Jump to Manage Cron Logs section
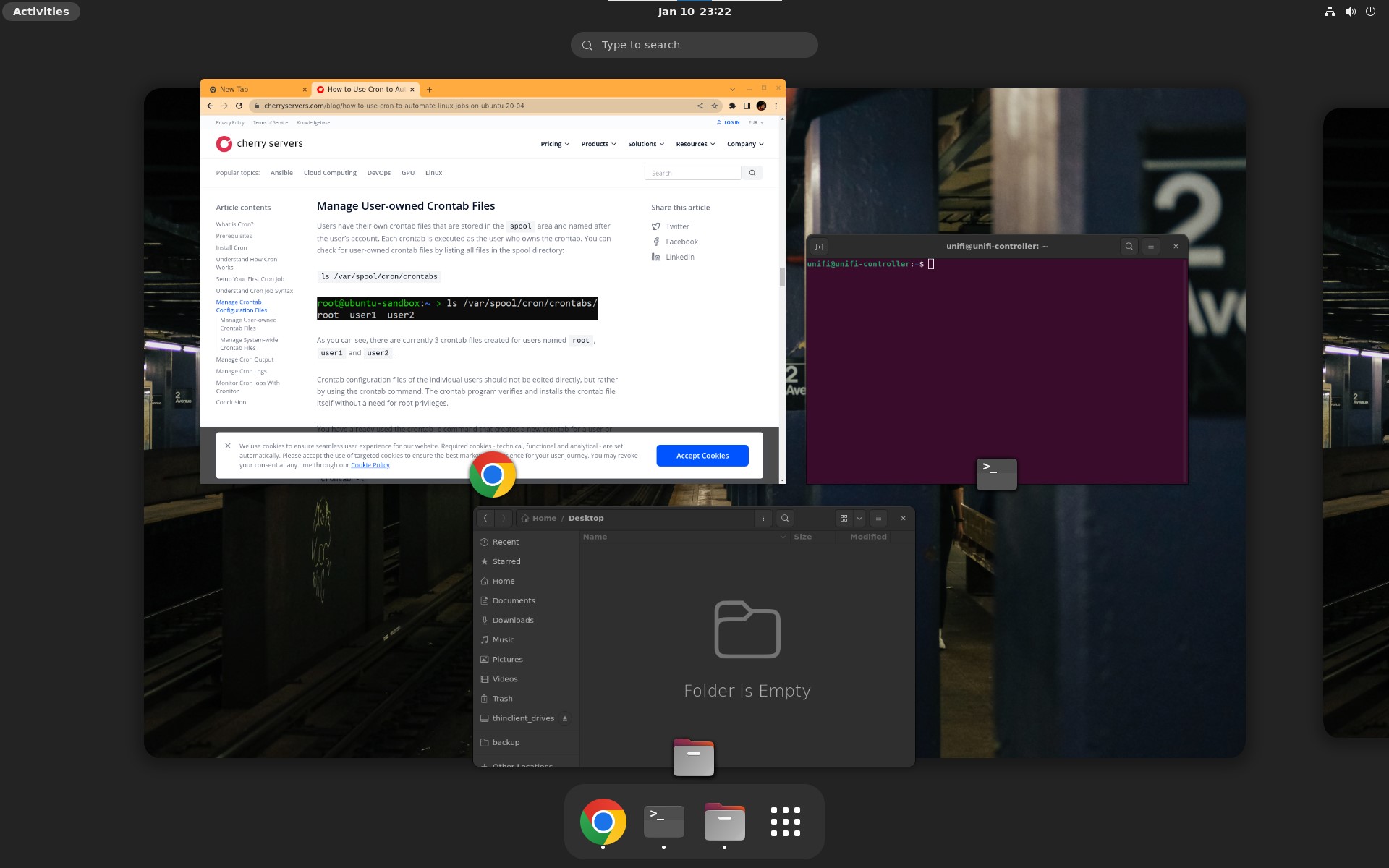 [x=241, y=371]
